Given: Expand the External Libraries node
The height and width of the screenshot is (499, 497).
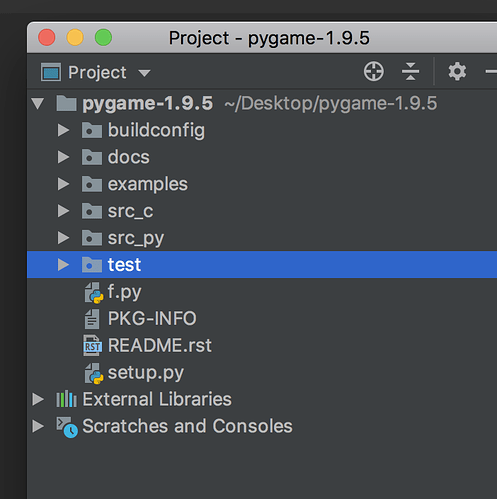Looking at the screenshot, I should click(x=38, y=399).
